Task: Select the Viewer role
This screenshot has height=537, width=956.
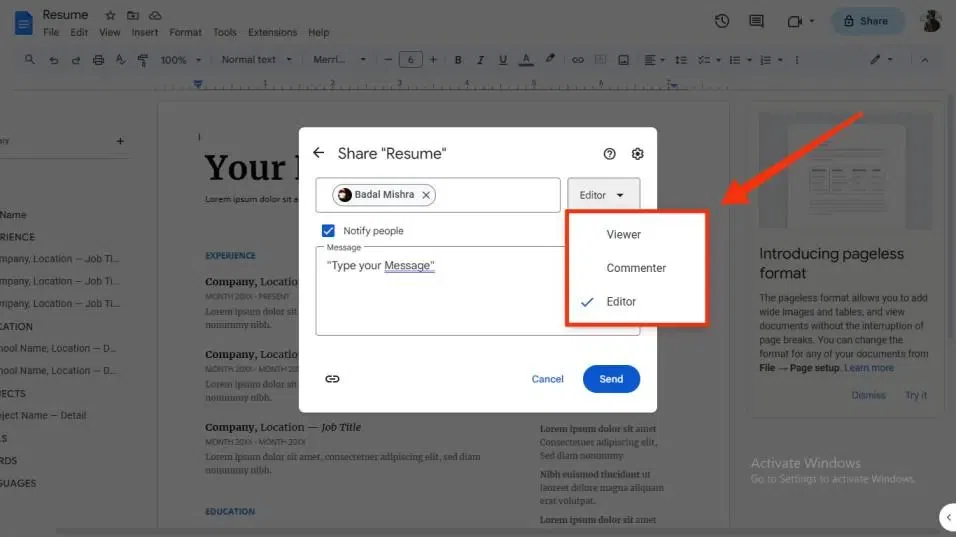Action: [636, 235]
